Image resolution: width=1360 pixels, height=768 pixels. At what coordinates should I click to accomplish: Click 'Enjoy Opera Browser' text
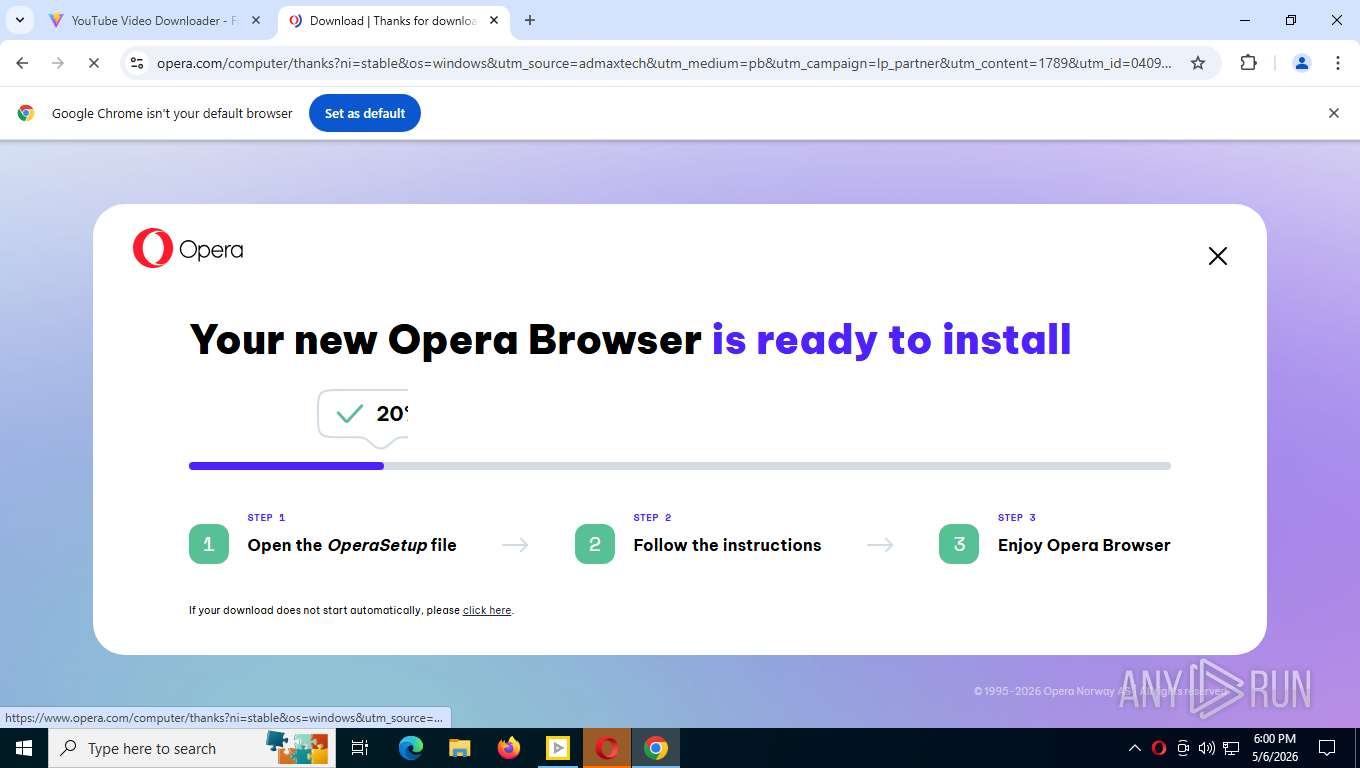pyautogui.click(x=1084, y=545)
